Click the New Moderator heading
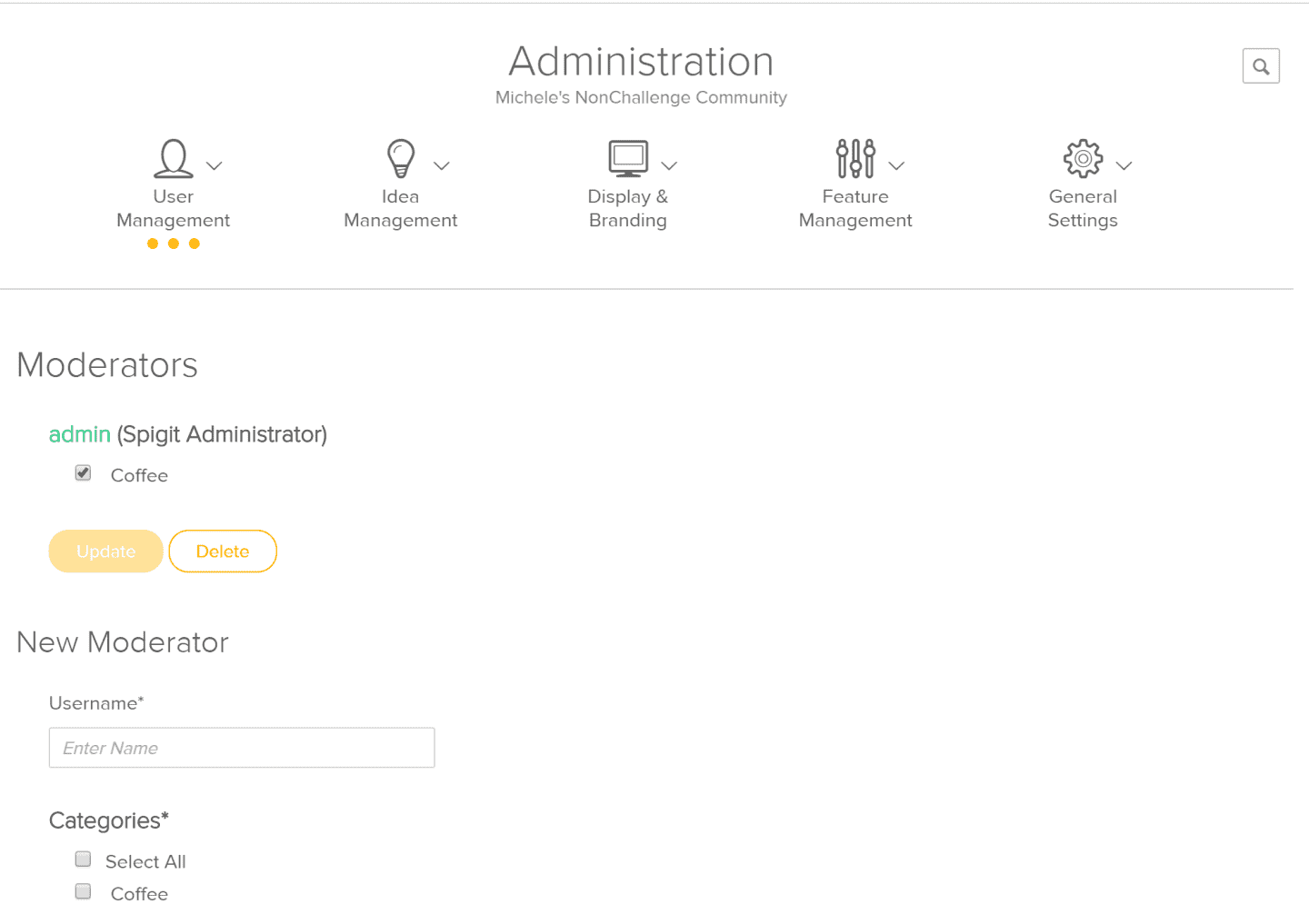Viewport: 1309px width, 924px height. 123,642
